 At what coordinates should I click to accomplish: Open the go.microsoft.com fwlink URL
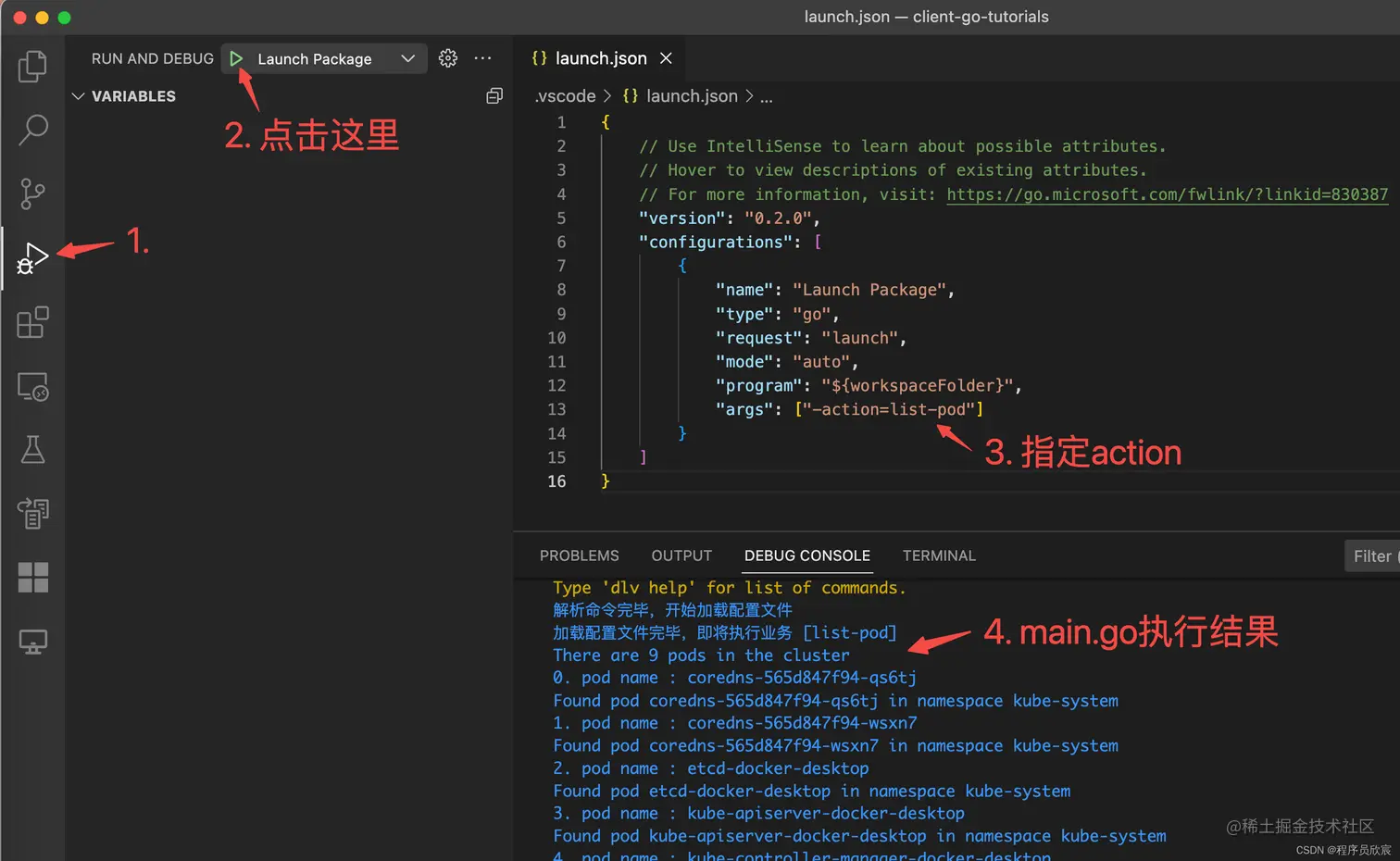(x=1167, y=194)
